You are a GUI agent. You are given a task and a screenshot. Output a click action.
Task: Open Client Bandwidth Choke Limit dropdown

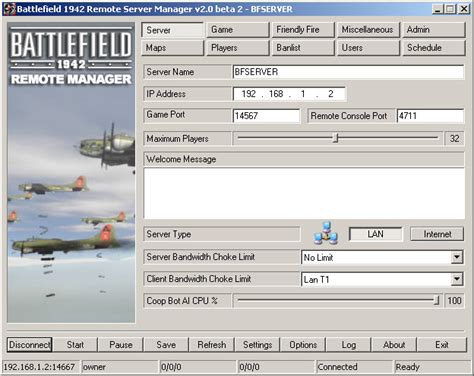click(457, 279)
